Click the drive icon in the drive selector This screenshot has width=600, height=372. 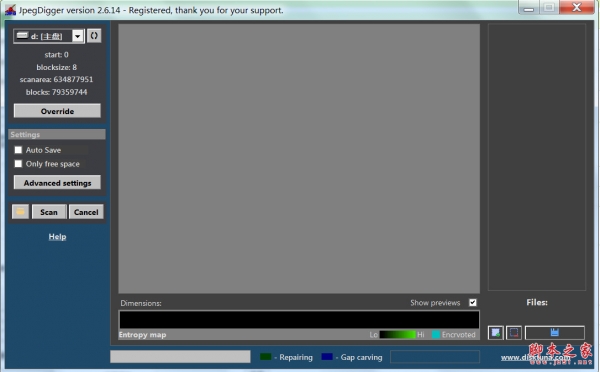click(23, 36)
